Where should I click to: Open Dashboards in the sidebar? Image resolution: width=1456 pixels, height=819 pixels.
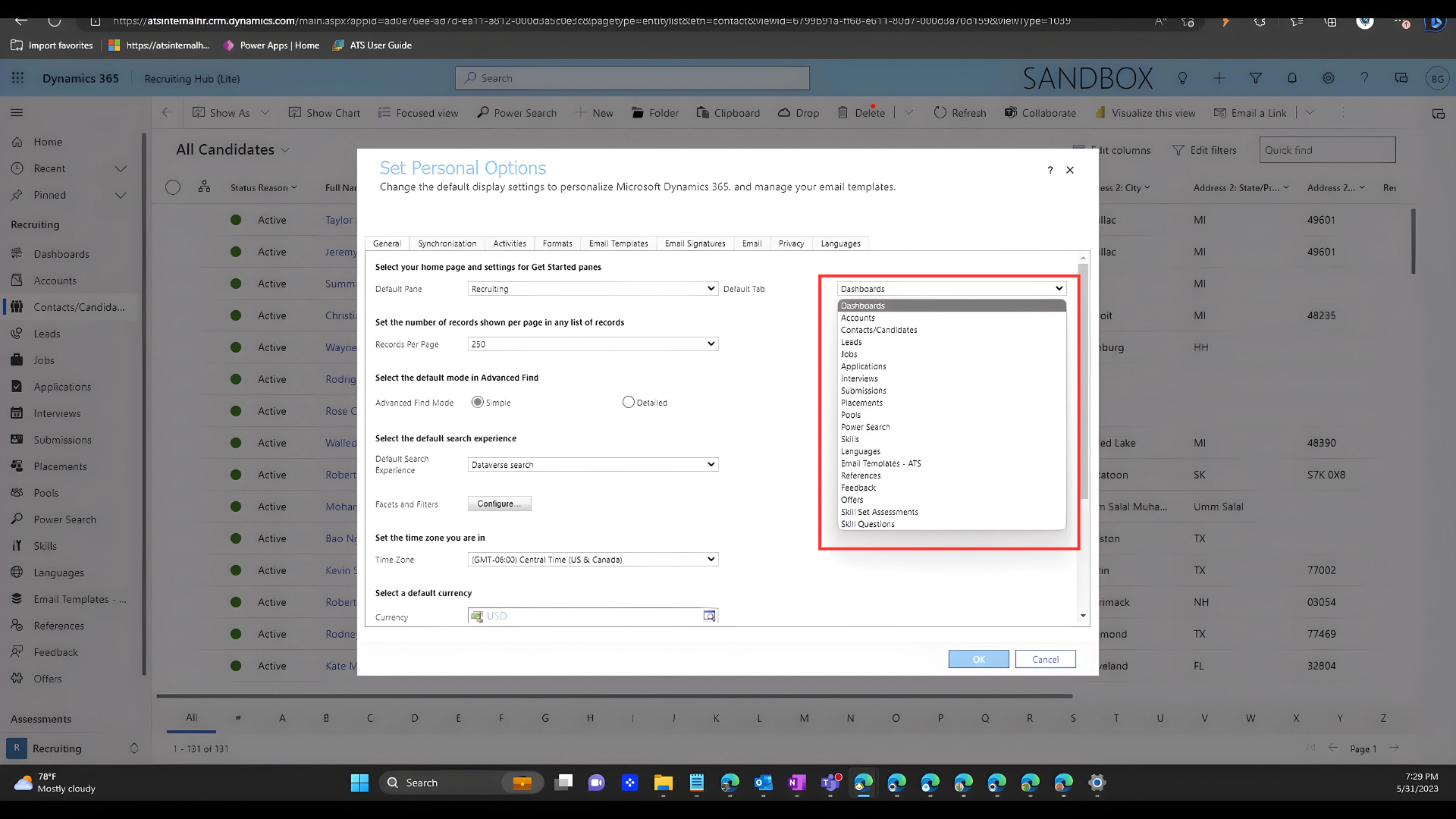coord(61,254)
